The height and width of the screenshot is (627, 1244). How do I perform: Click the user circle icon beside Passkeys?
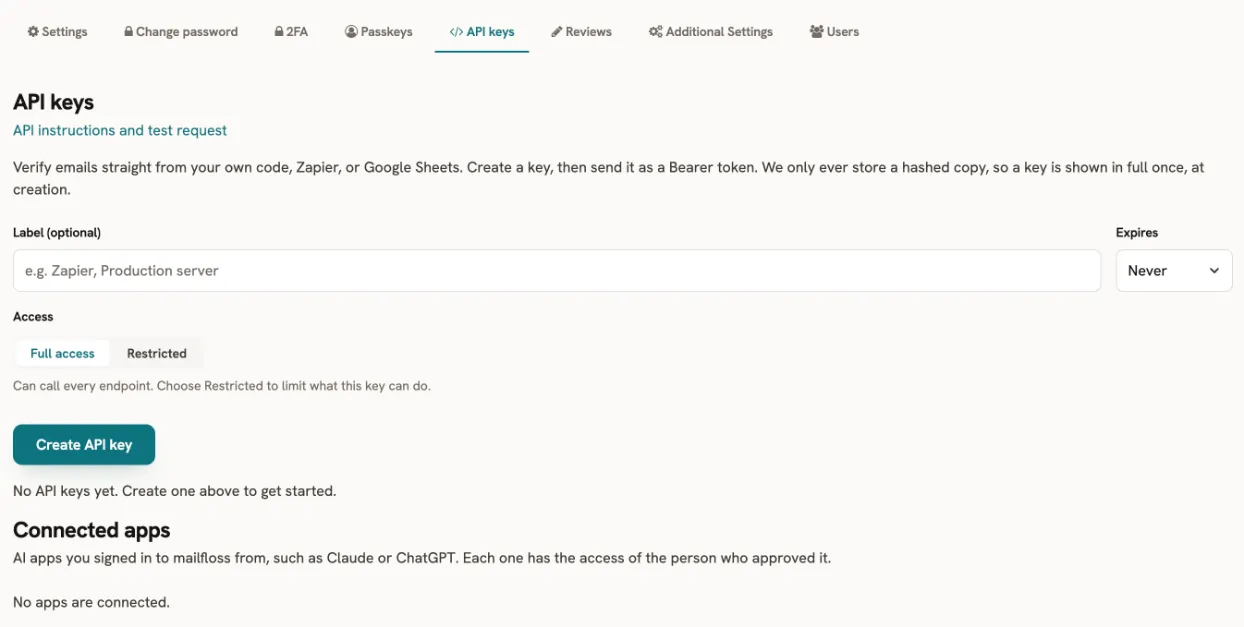(351, 32)
